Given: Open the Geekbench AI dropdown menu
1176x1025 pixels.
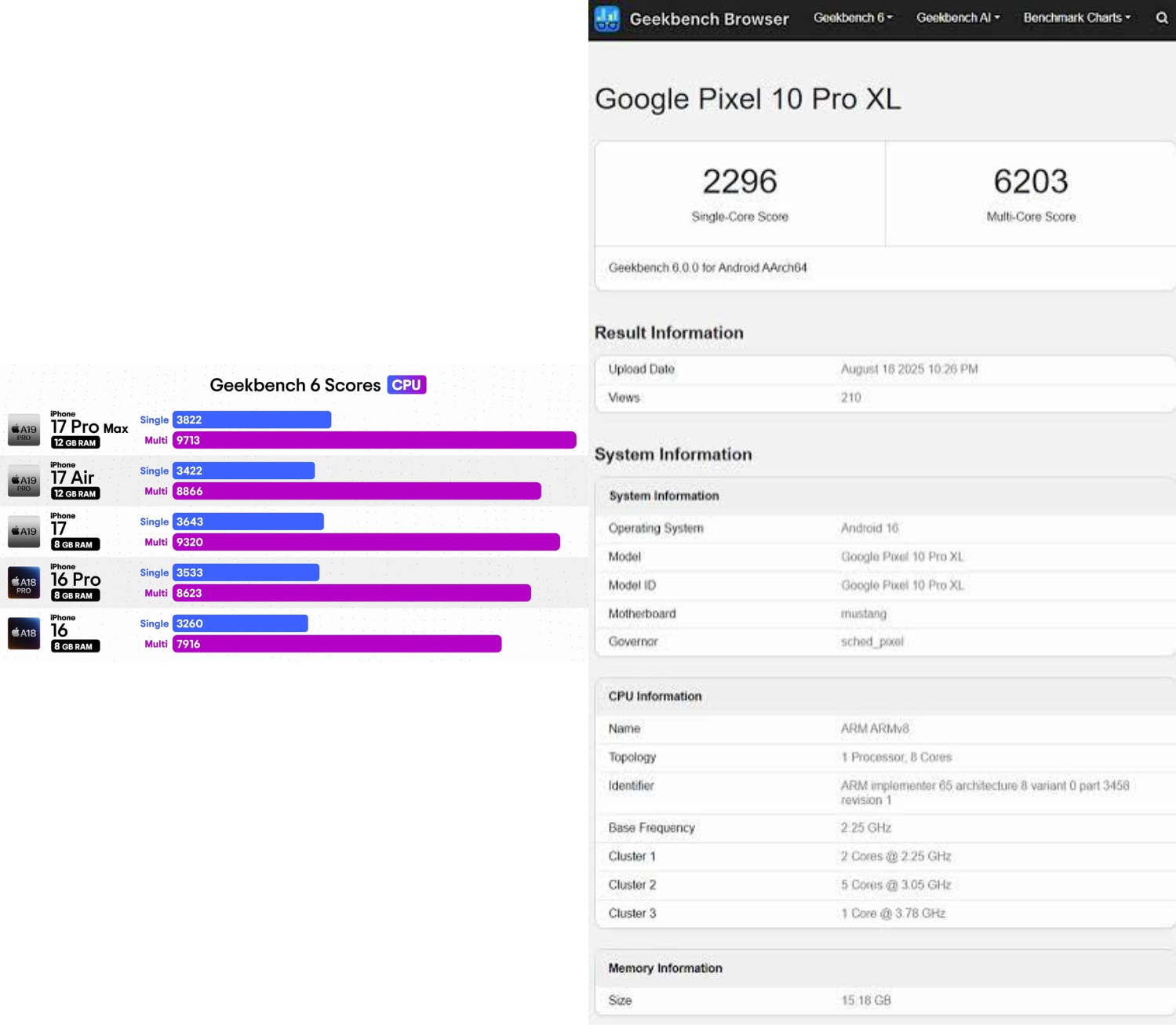Looking at the screenshot, I should (958, 18).
